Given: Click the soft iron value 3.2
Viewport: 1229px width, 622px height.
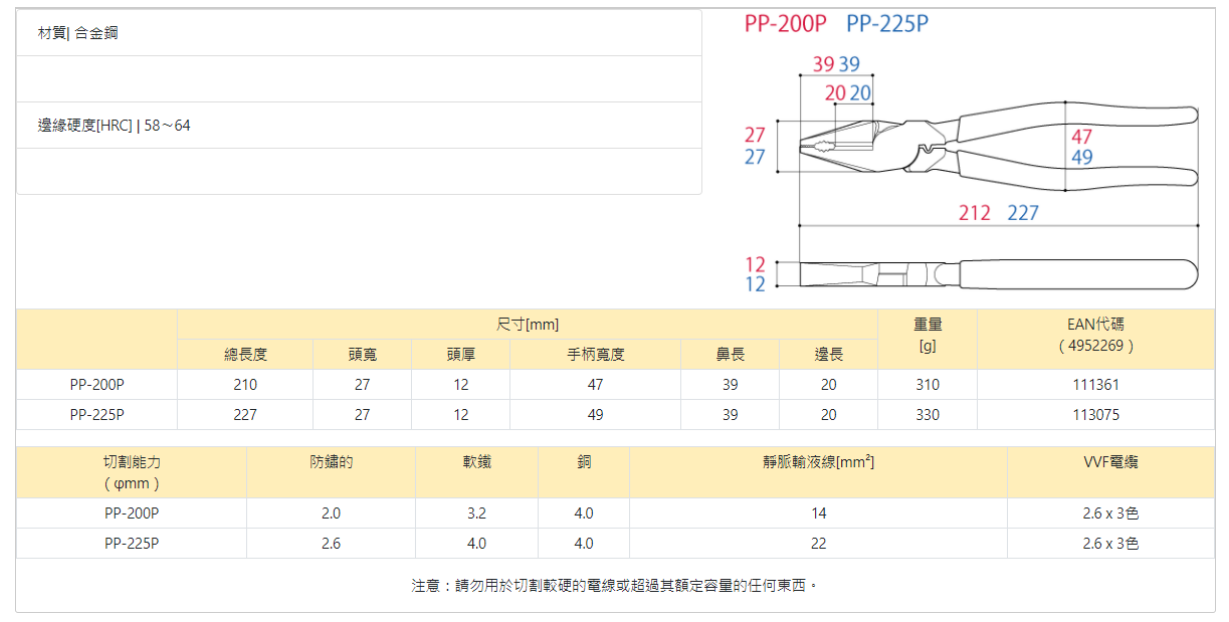Looking at the screenshot, I should [476, 513].
